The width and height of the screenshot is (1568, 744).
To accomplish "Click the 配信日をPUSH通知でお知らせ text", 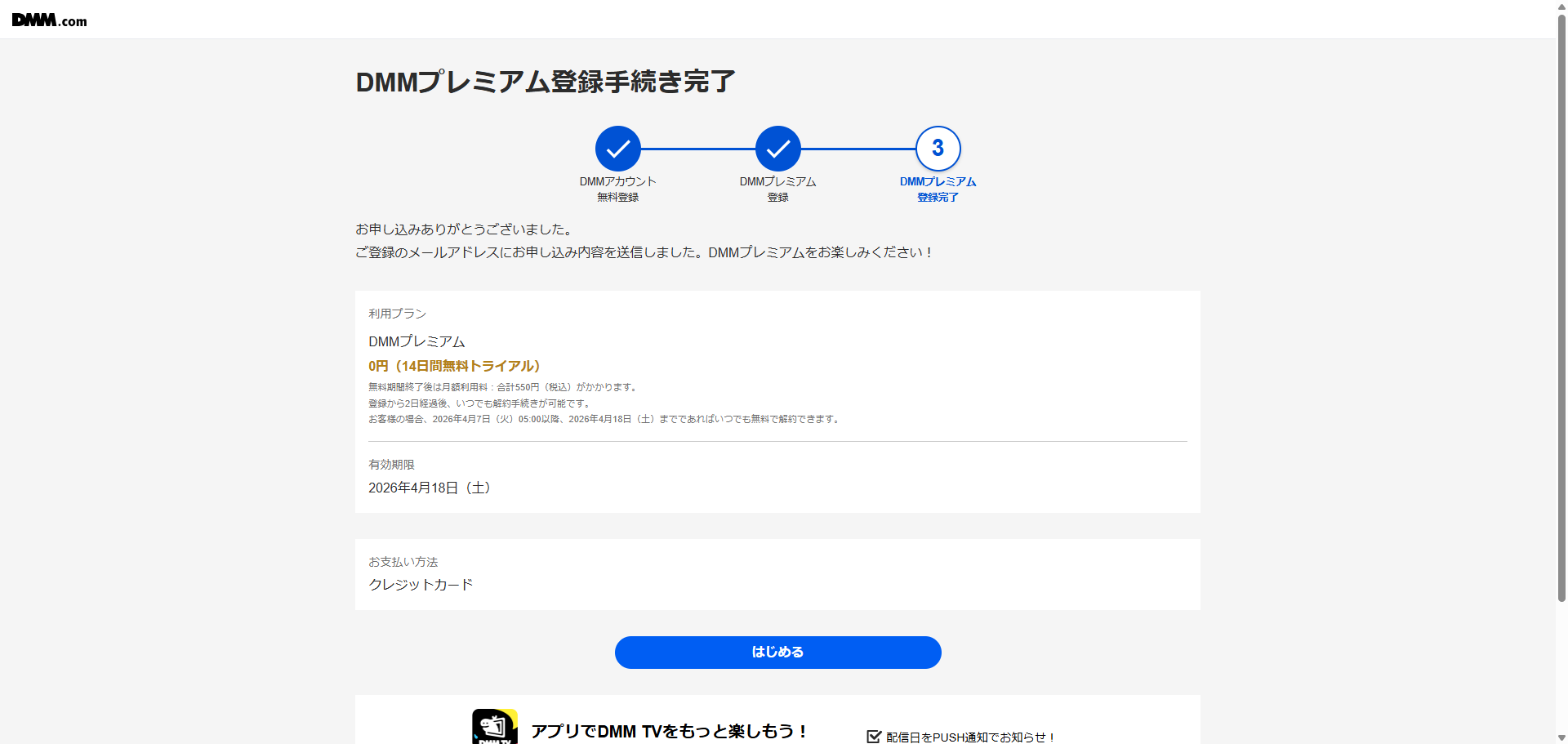I will click(x=971, y=737).
